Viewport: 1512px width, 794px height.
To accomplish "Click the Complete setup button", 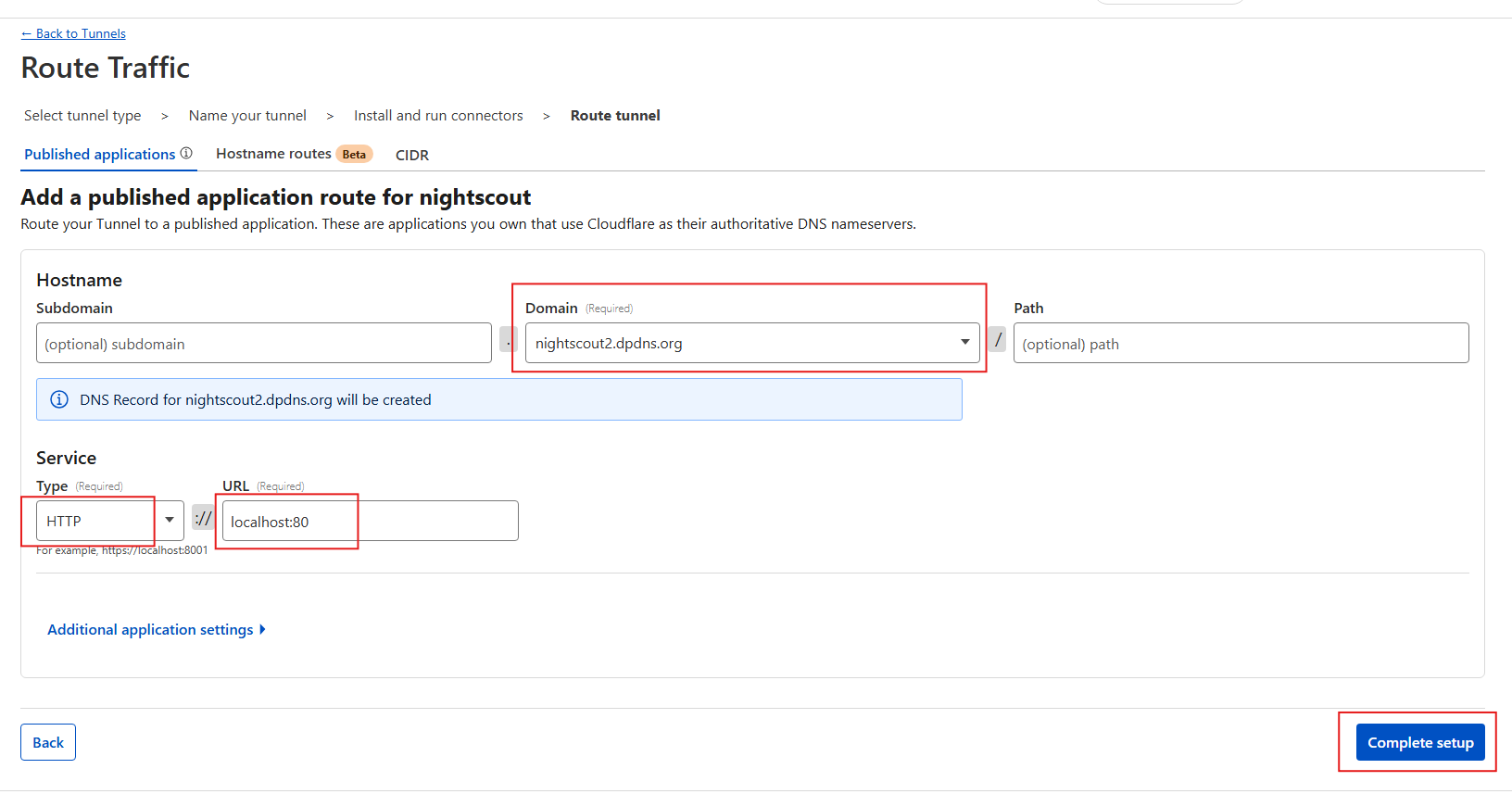I will click(1419, 742).
